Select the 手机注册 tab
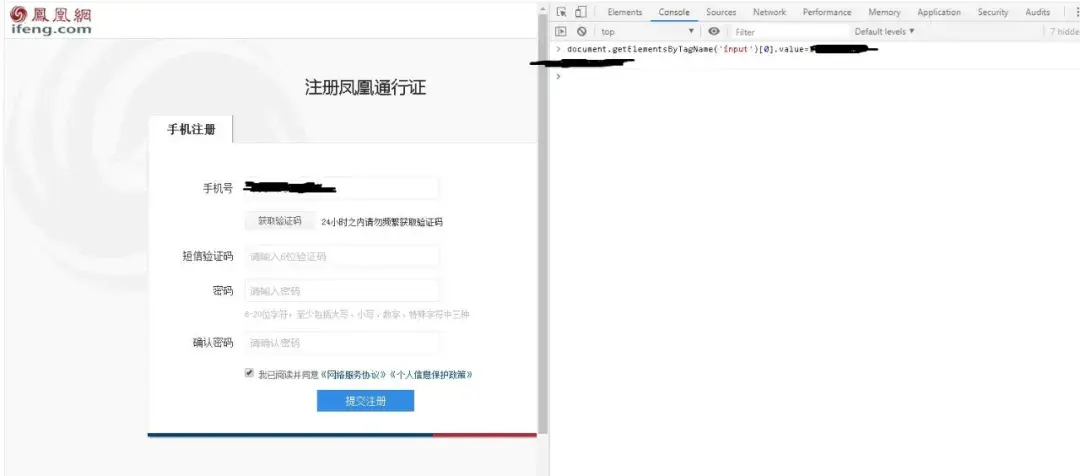Image resolution: width=1080 pixels, height=476 pixels. point(191,129)
